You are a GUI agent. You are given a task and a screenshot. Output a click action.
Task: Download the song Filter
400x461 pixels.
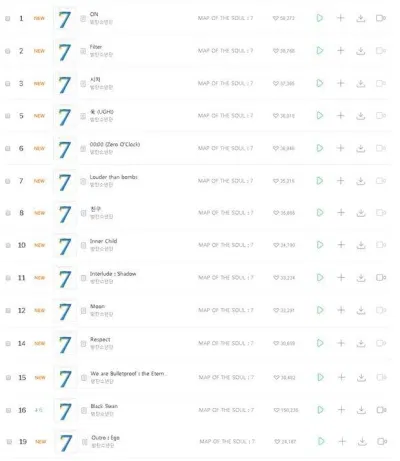click(361, 51)
